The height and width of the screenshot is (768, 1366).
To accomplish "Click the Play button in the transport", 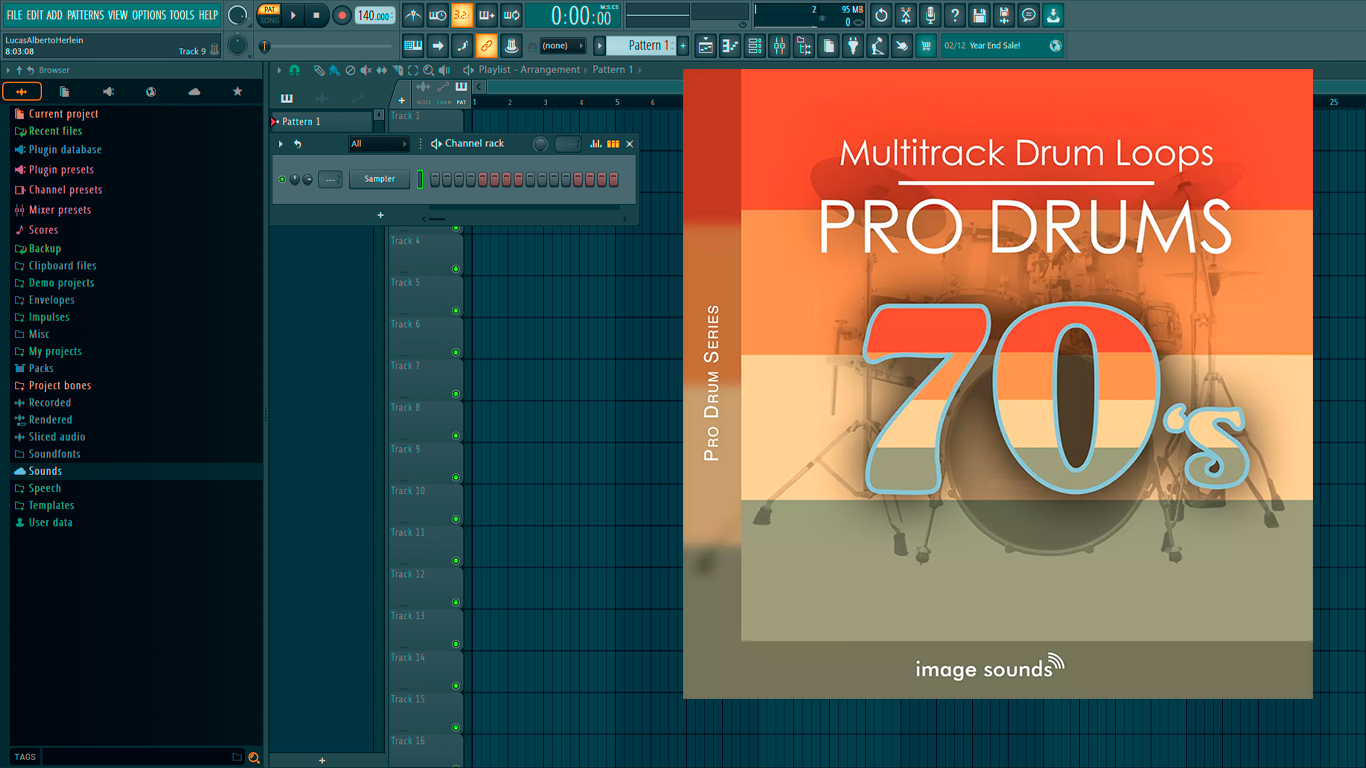I will [293, 15].
